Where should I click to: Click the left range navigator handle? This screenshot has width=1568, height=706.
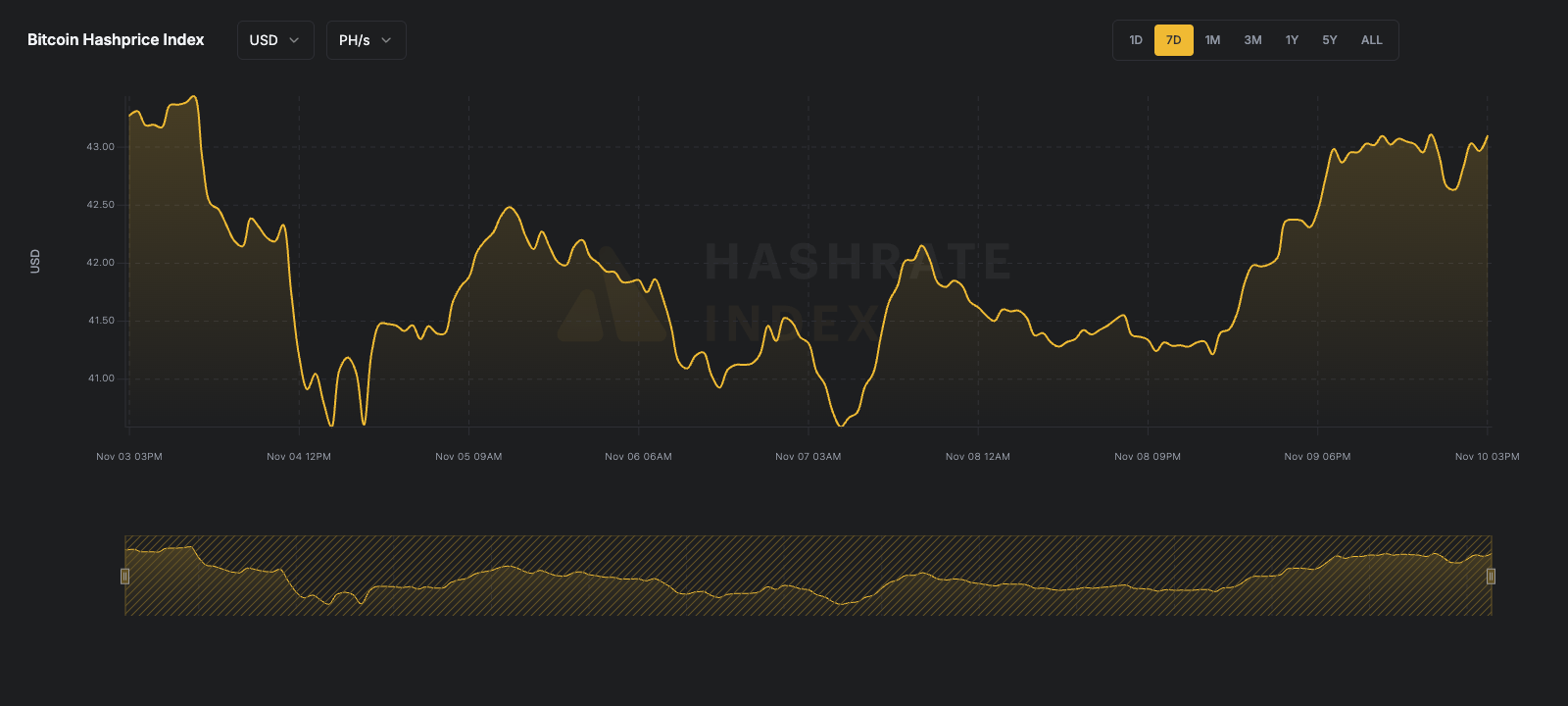point(125,576)
